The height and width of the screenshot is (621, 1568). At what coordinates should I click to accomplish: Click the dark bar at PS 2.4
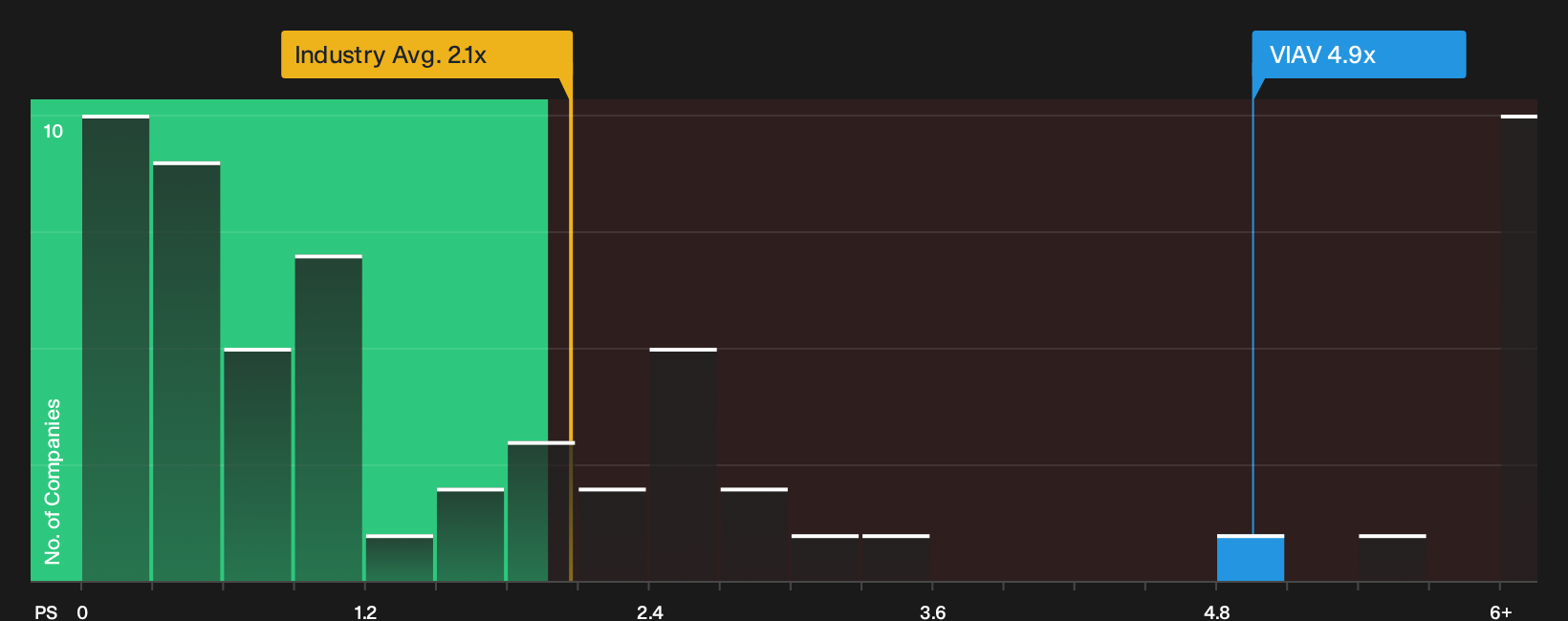[684, 464]
